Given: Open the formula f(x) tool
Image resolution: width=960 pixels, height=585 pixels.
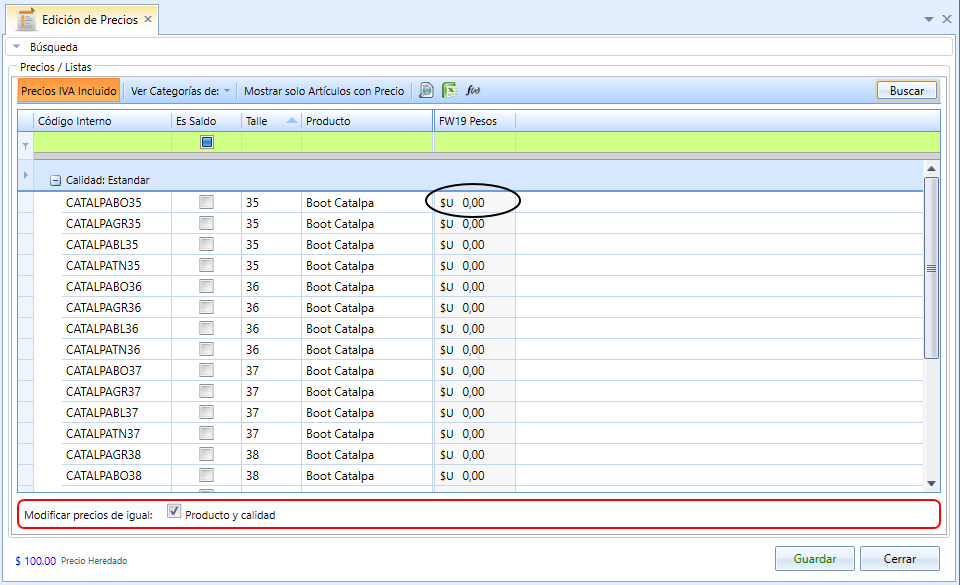Looking at the screenshot, I should tap(473, 91).
